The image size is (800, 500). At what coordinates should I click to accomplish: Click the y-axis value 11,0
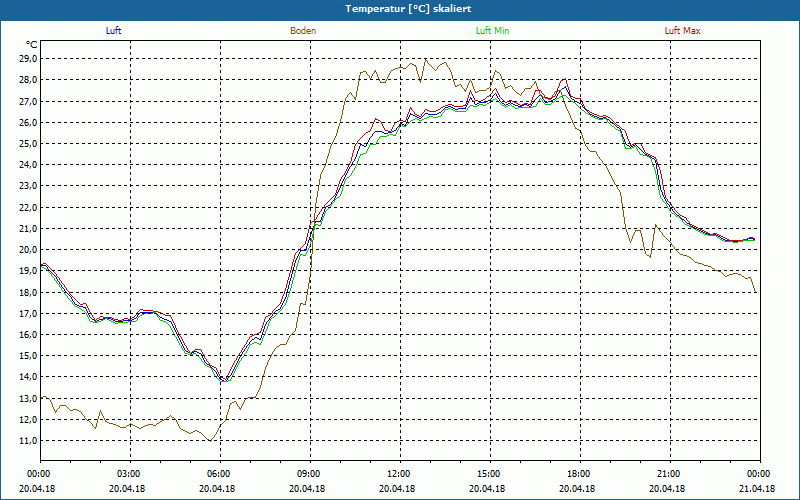click(x=29, y=441)
